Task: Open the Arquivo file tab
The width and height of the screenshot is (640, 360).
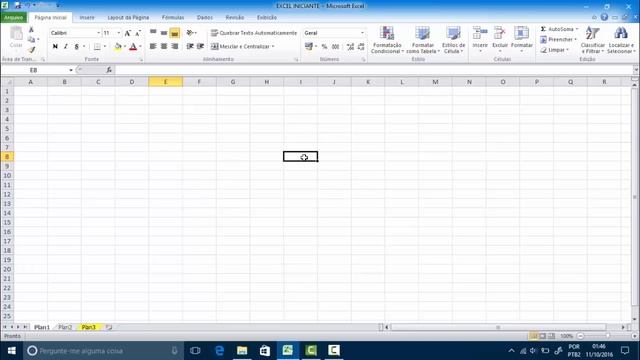Action: [x=14, y=18]
